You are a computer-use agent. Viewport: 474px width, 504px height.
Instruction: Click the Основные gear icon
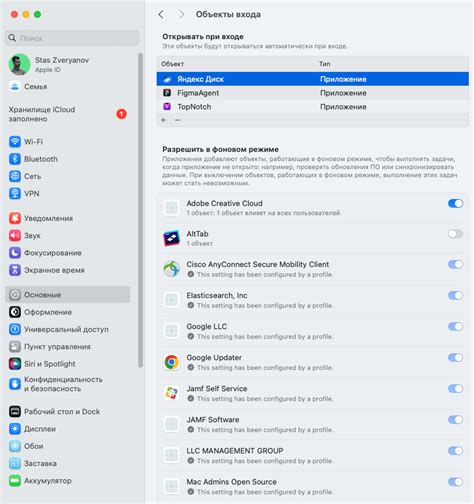click(15, 295)
